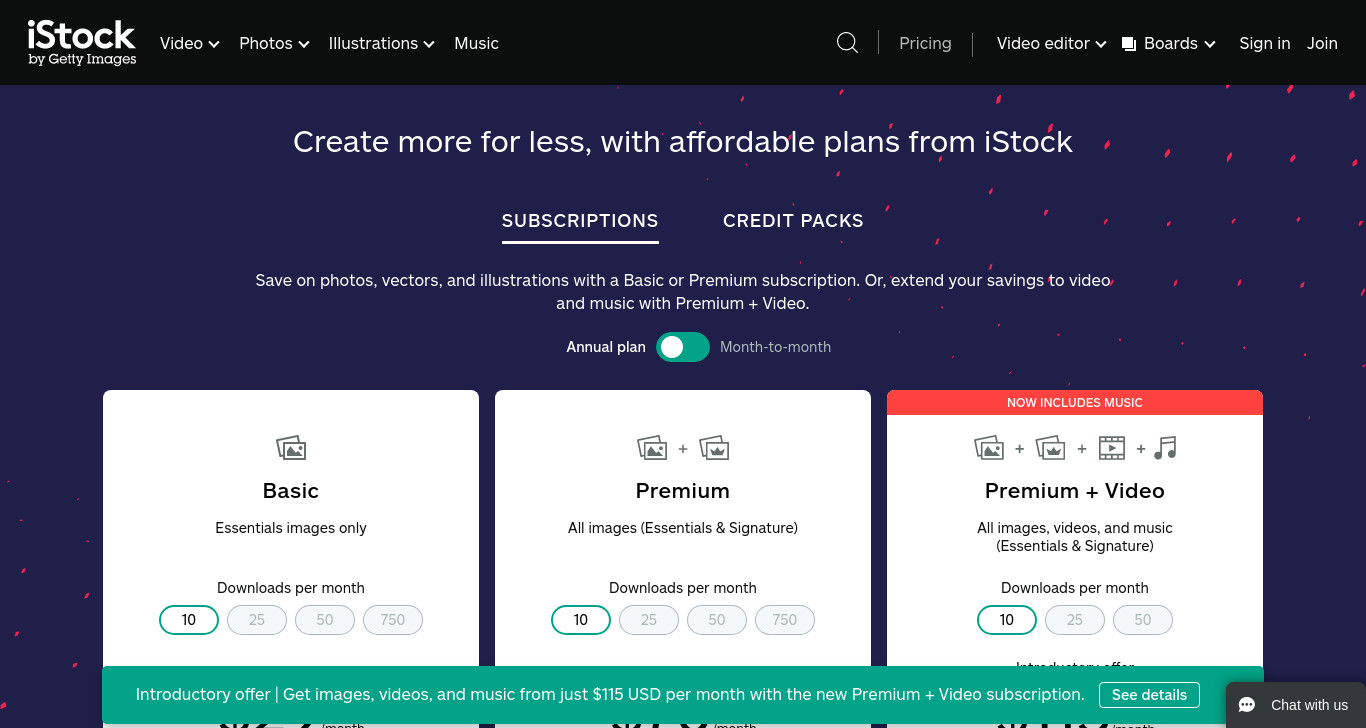
Task: Select 750 downloads for Premium plan
Action: point(785,620)
